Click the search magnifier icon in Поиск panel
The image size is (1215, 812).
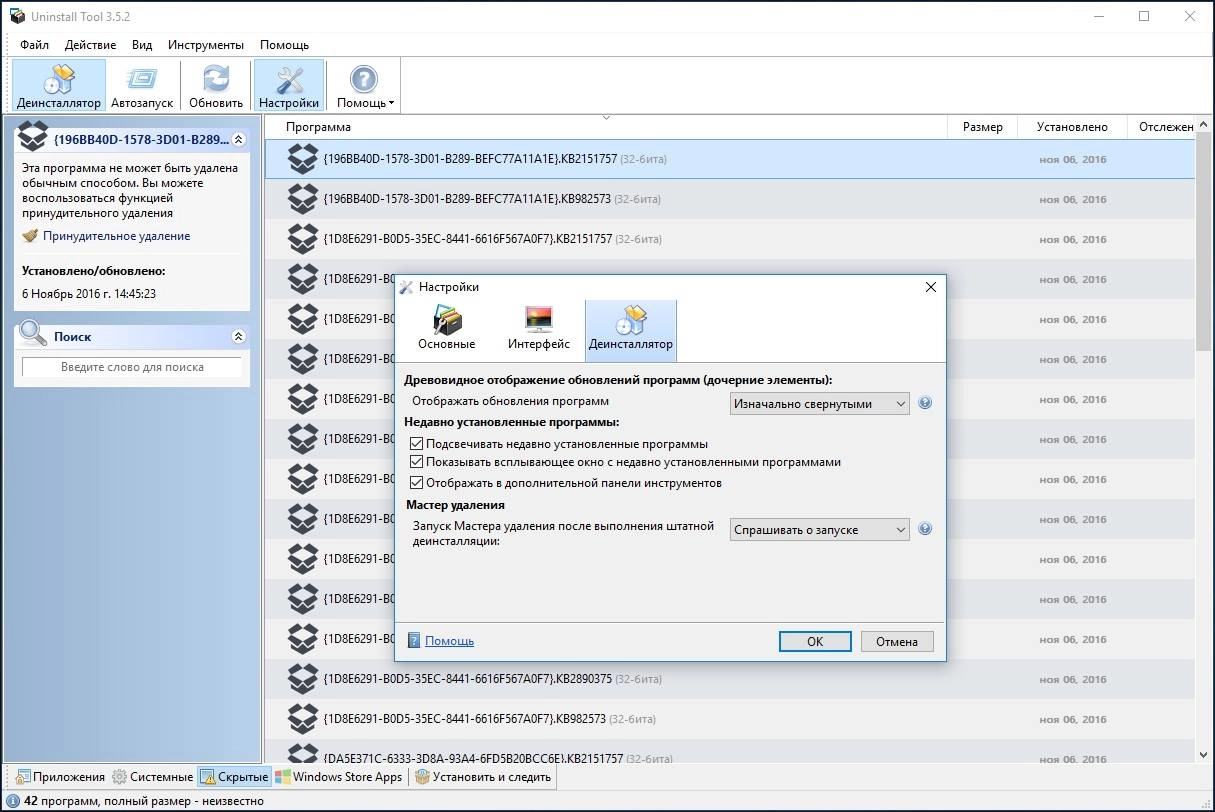coord(33,334)
